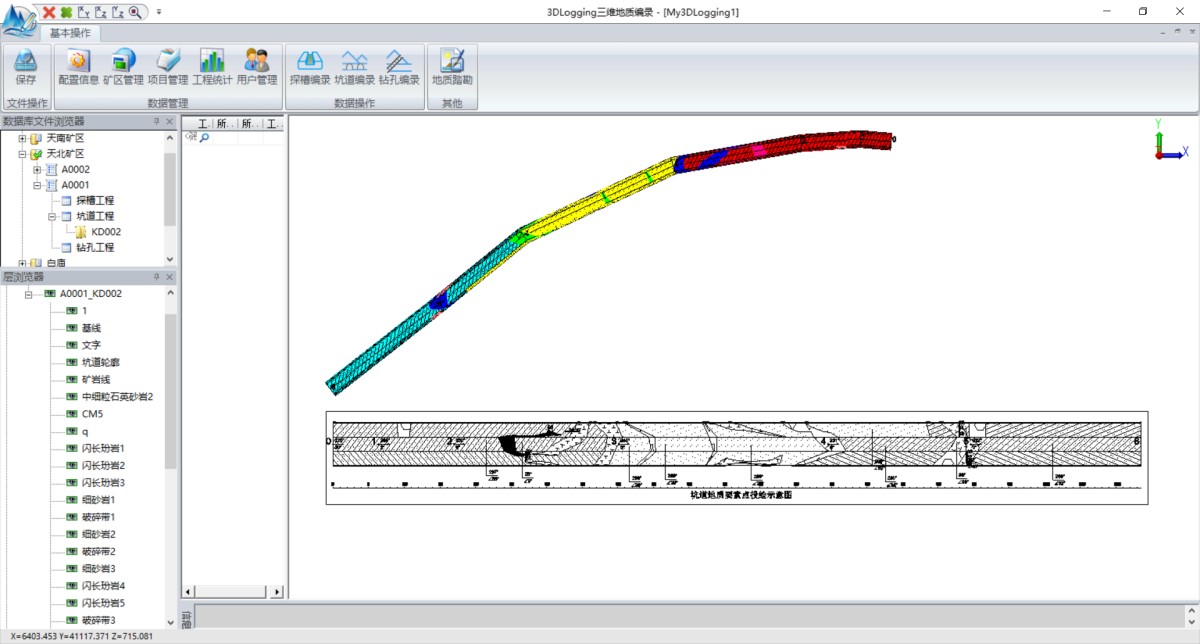
Task: Collapse the 坑道工程 tree node
Action: [x=52, y=216]
